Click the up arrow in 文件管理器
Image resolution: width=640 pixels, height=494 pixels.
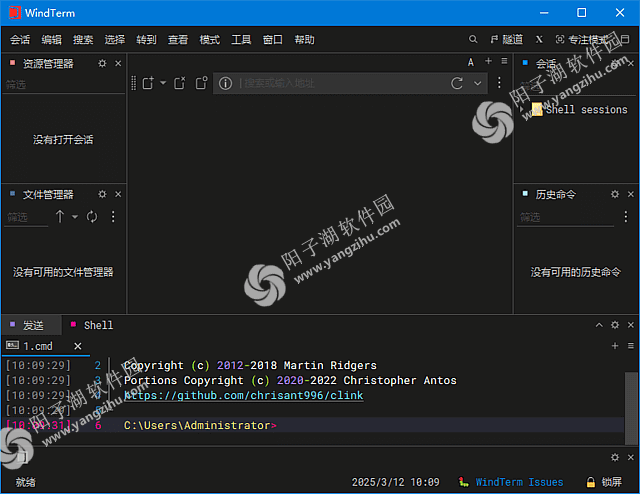60,216
